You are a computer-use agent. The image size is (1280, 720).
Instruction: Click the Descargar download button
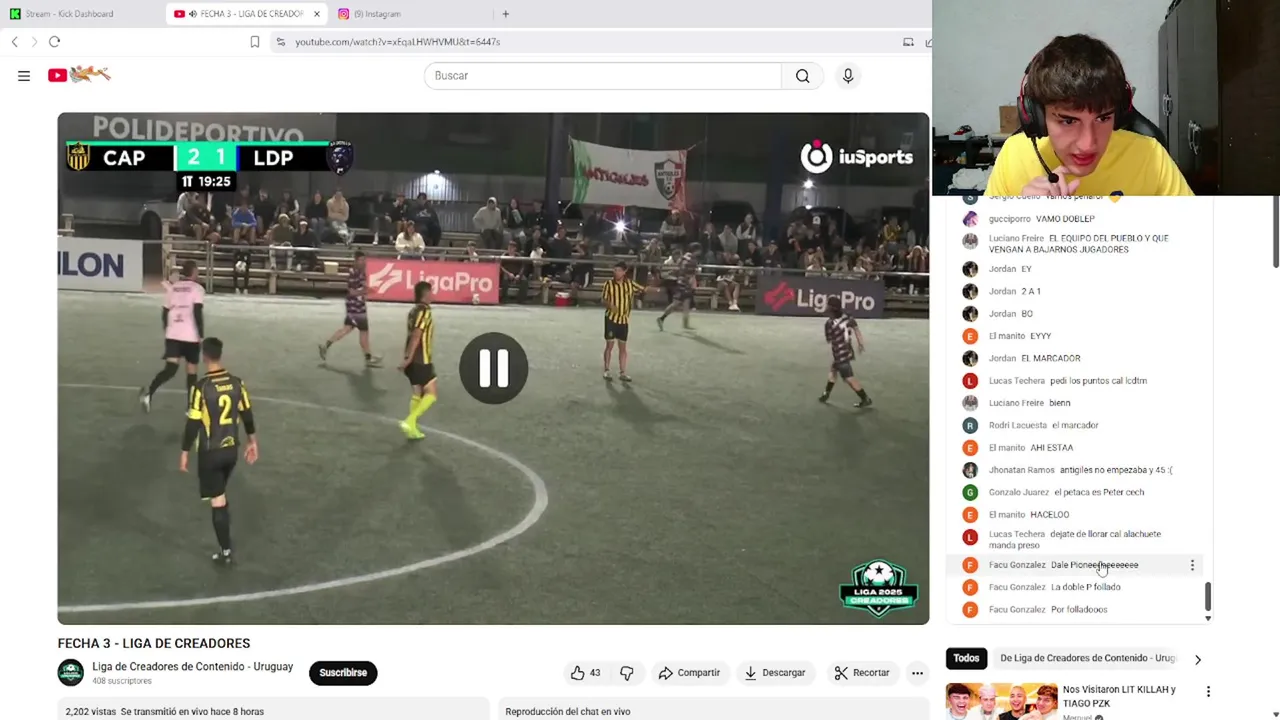coord(774,673)
